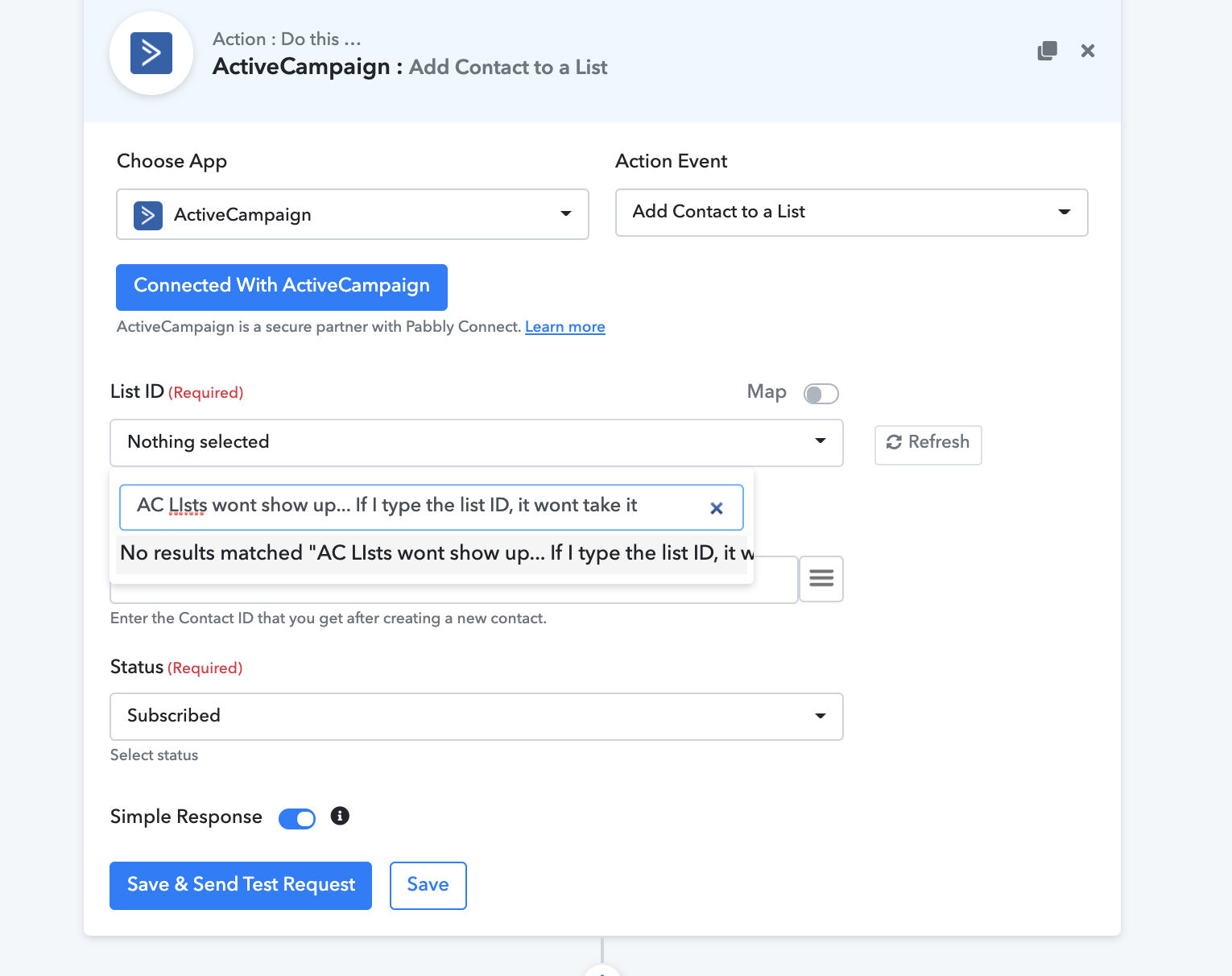
Task: Click the 'No results matched' message row
Action: pyautogui.click(x=432, y=554)
